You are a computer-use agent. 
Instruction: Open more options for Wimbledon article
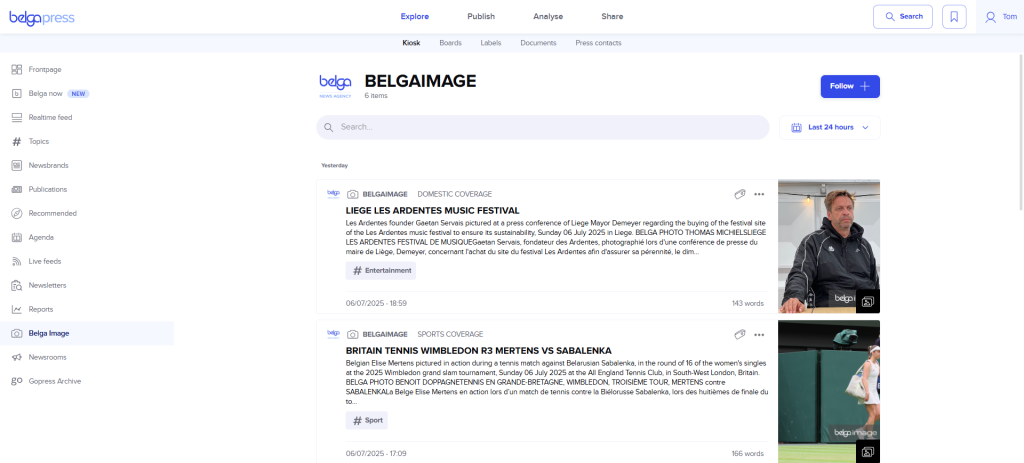tap(759, 334)
